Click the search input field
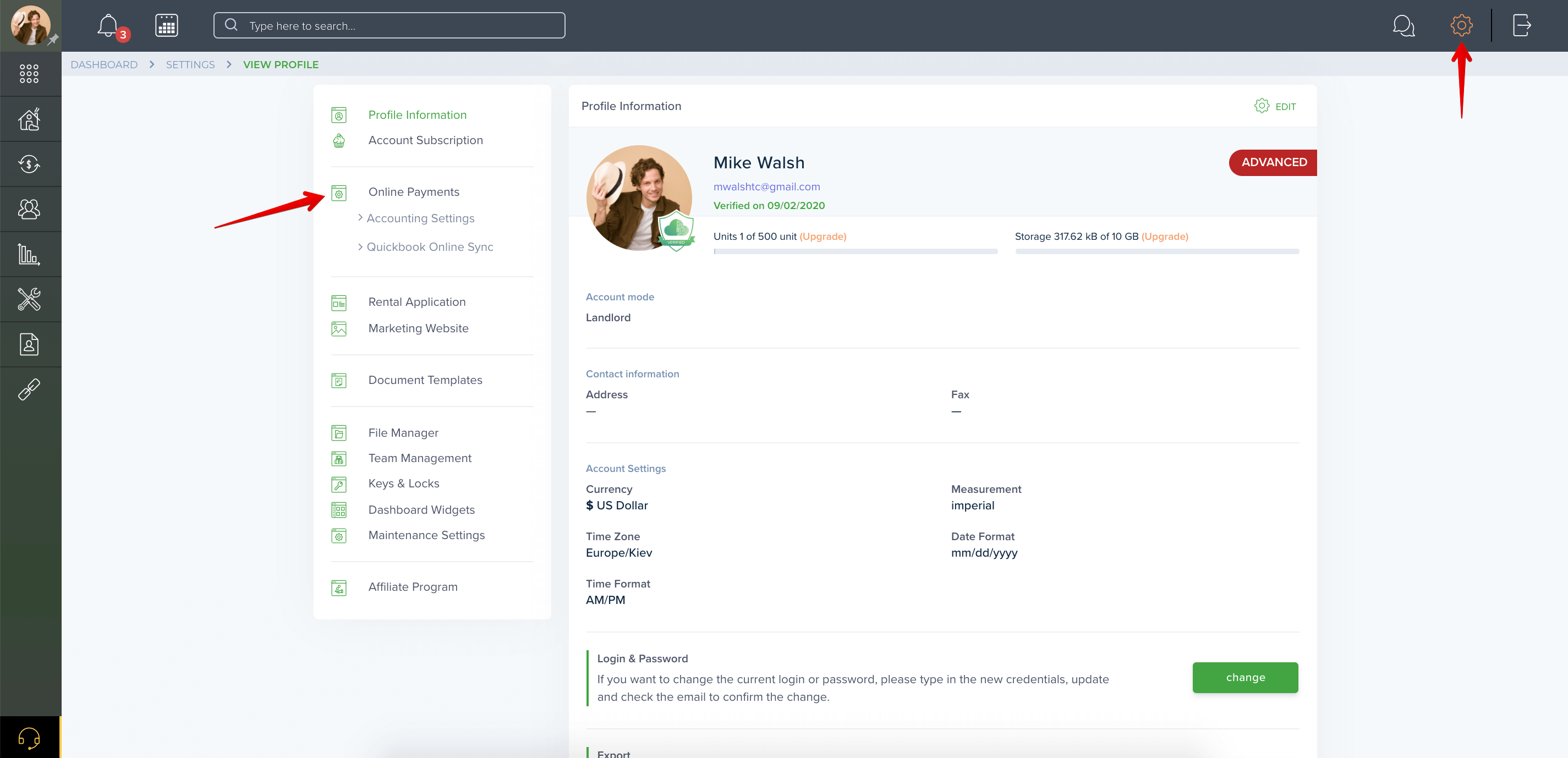The width and height of the screenshot is (1568, 758). 389,25
